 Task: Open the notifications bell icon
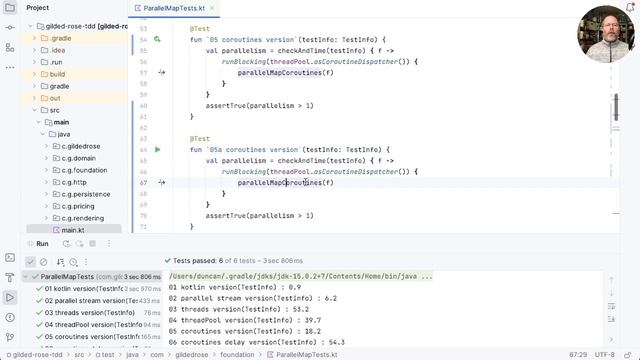pyautogui.click(x=630, y=7)
